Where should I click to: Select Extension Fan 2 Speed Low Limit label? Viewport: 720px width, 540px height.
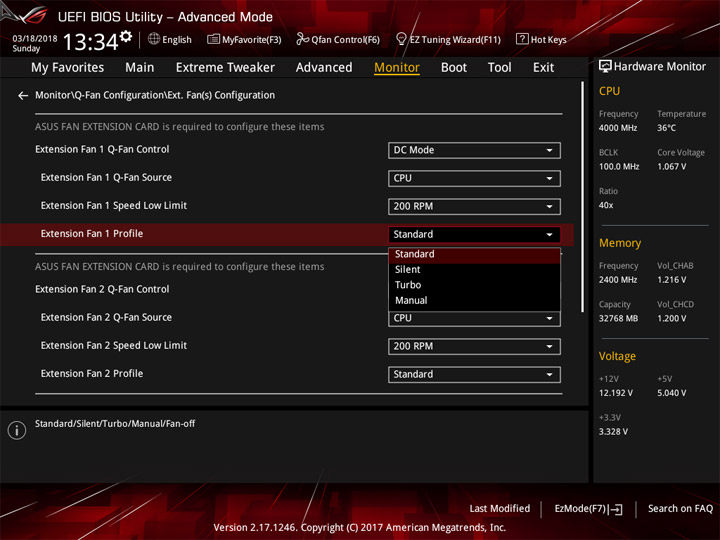[x=113, y=345]
